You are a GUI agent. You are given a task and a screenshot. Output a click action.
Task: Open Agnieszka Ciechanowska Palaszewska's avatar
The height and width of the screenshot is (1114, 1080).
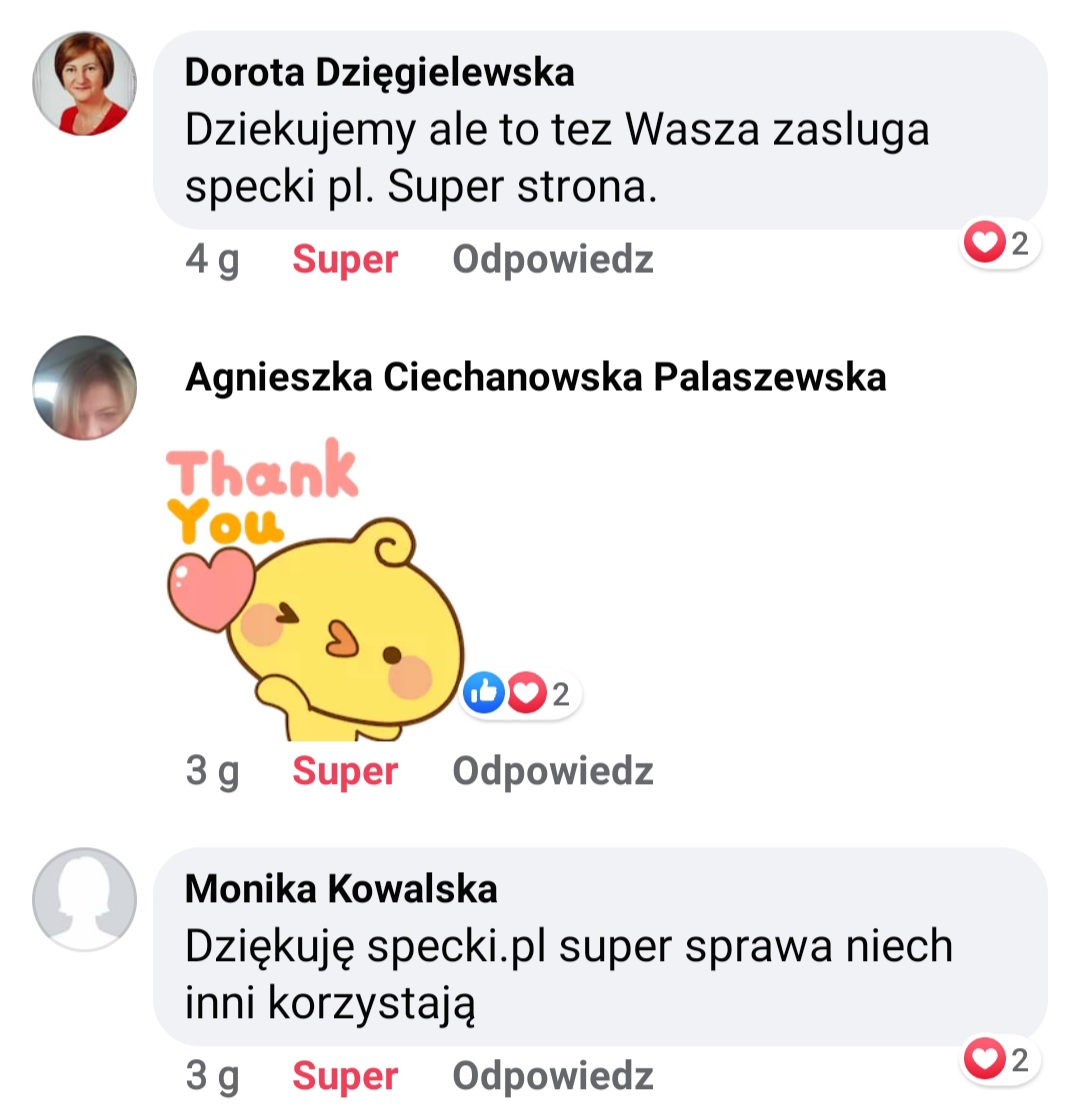pos(85,388)
